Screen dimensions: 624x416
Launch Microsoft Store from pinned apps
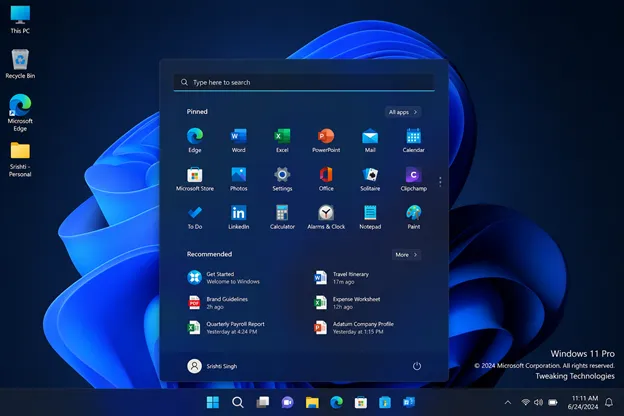tap(195, 179)
